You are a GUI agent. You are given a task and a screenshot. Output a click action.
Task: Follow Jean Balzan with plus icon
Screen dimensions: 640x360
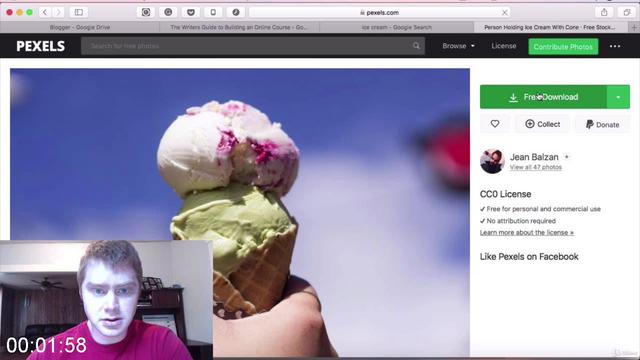(x=567, y=157)
